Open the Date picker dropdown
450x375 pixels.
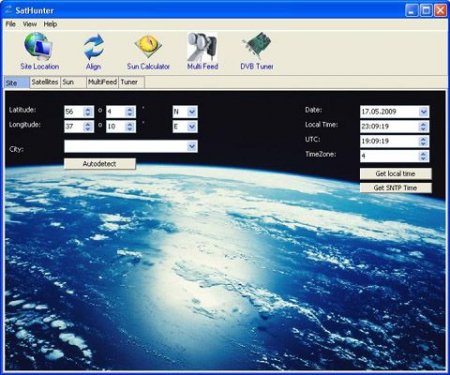(424, 112)
